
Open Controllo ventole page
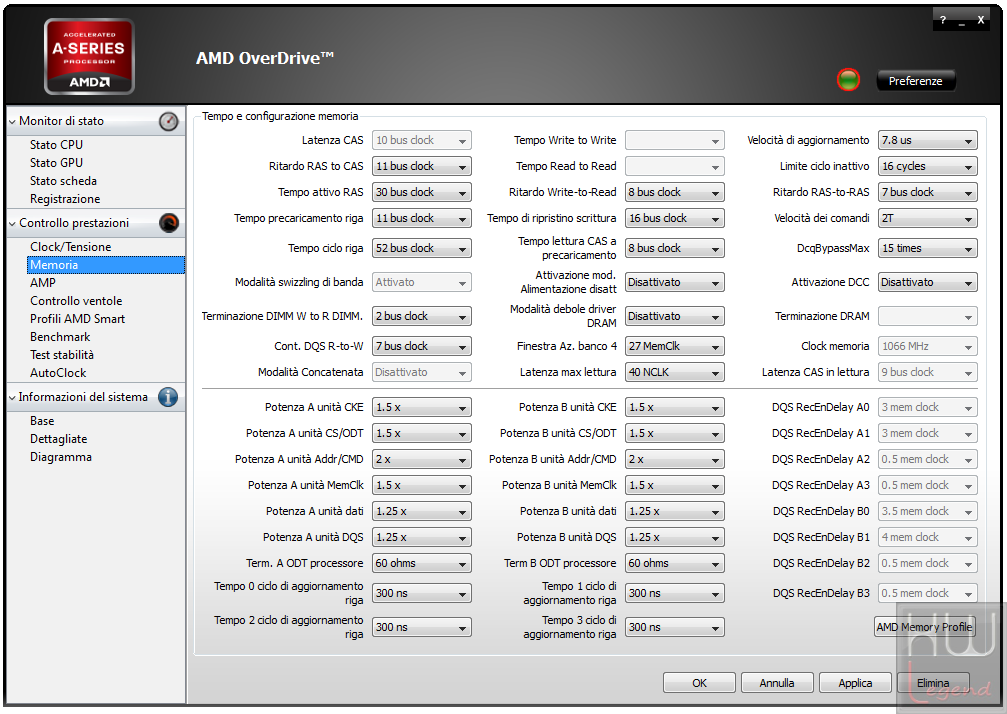(76, 300)
